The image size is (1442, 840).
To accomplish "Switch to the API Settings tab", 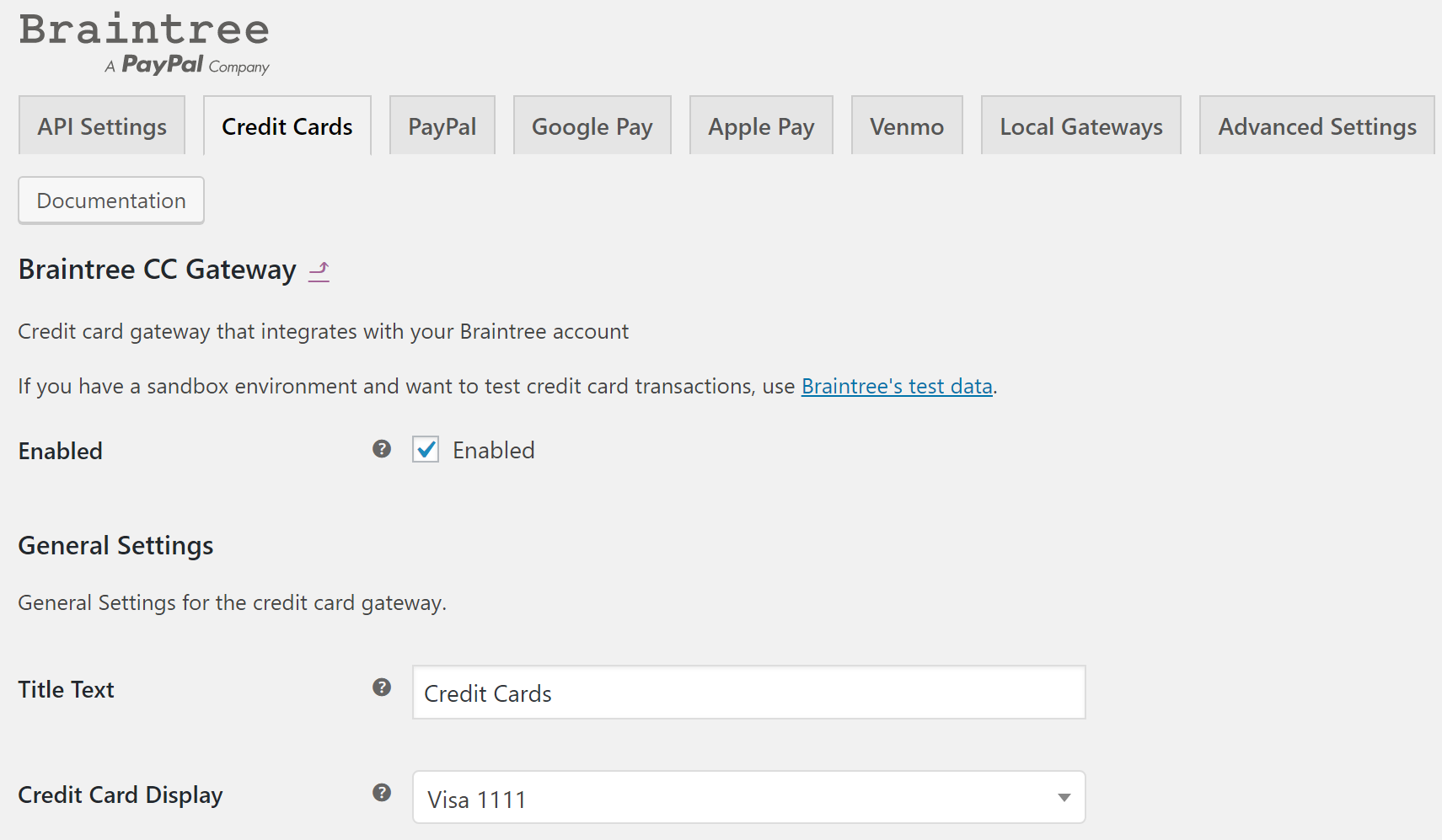I will (x=102, y=126).
